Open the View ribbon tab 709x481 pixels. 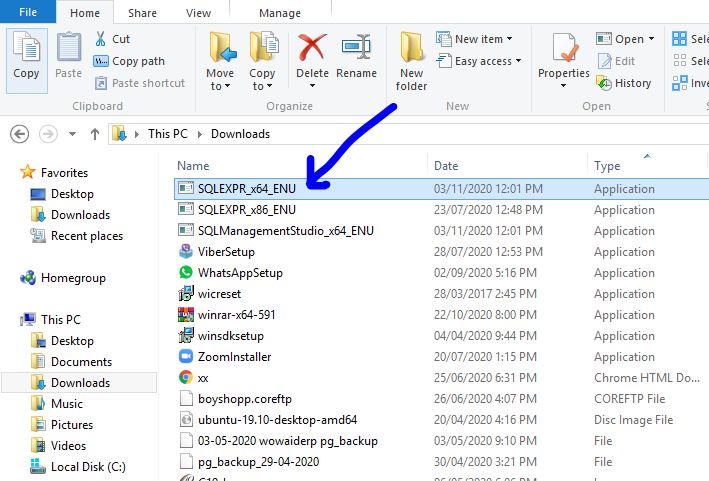tap(198, 13)
